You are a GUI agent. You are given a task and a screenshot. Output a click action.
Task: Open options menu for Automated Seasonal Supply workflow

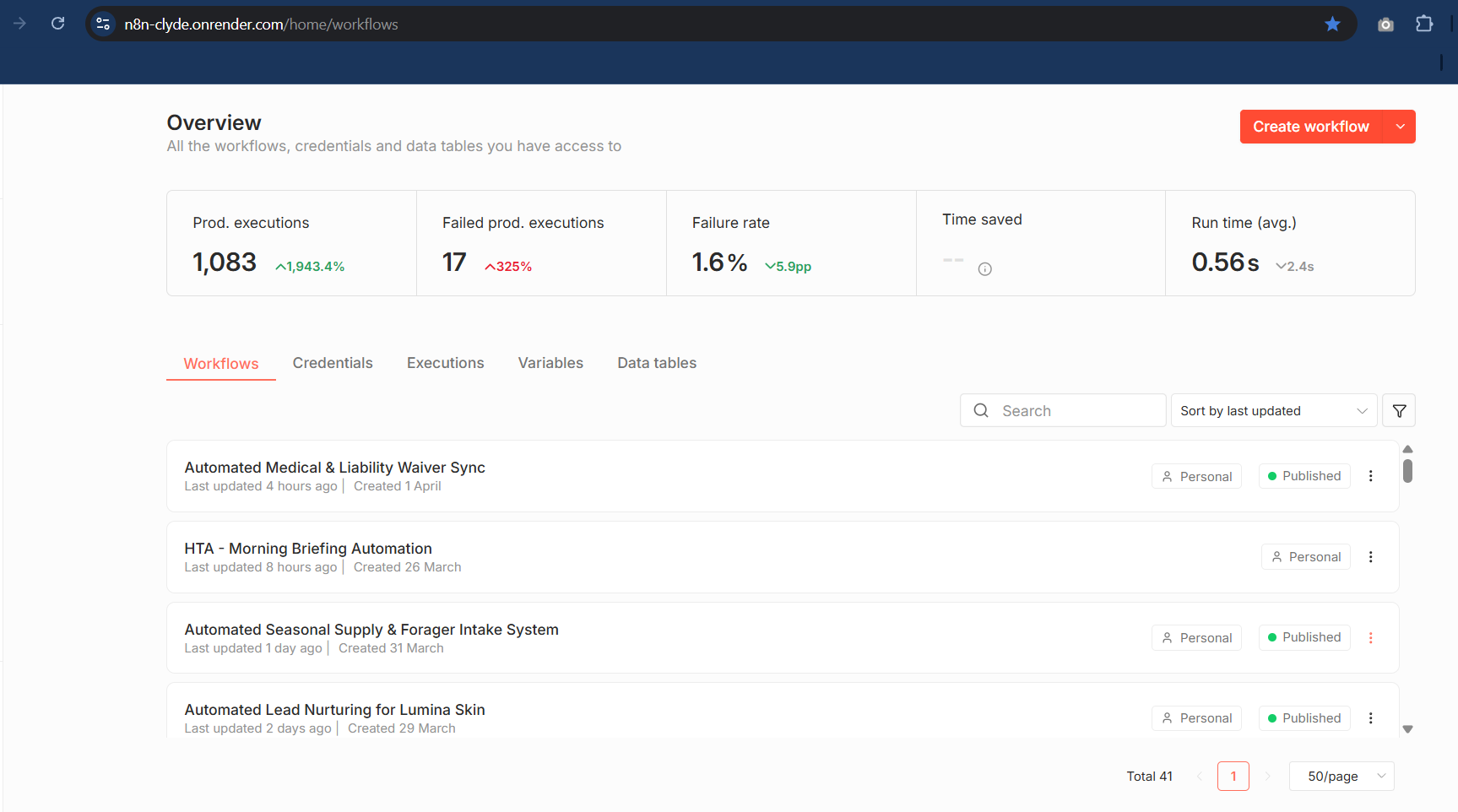(1370, 638)
